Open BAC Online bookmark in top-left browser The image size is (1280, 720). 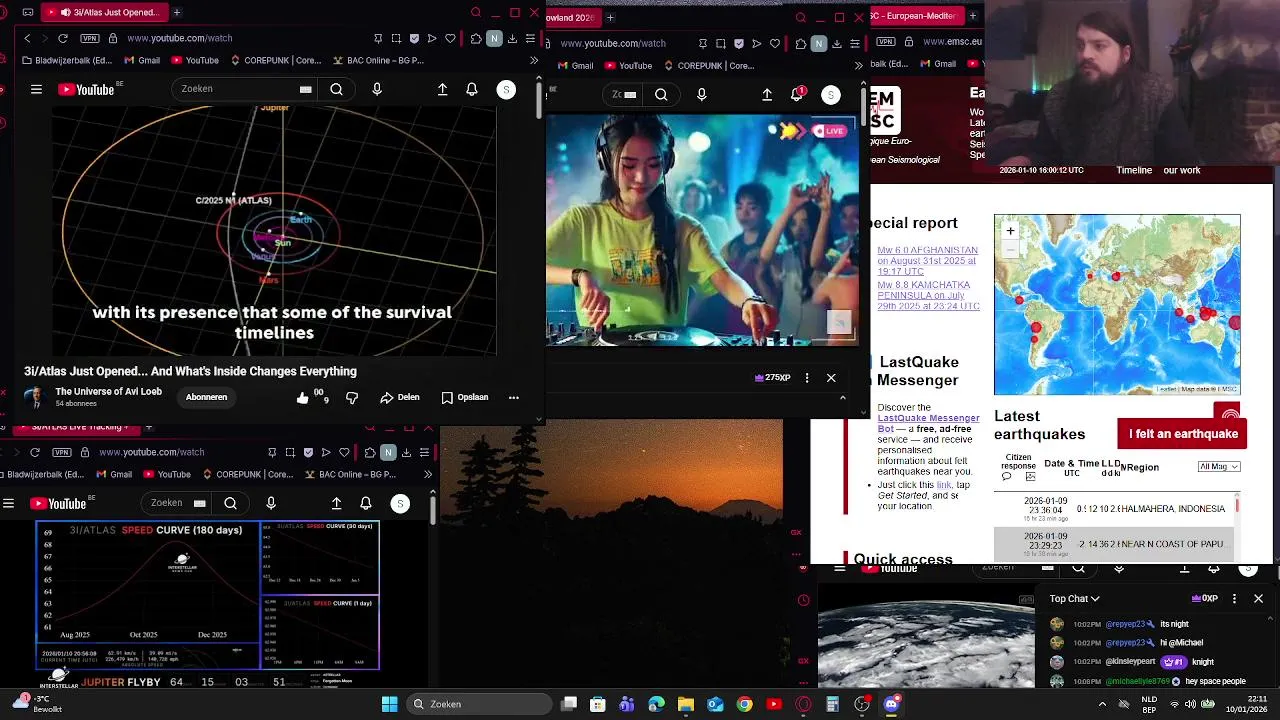pos(377,60)
